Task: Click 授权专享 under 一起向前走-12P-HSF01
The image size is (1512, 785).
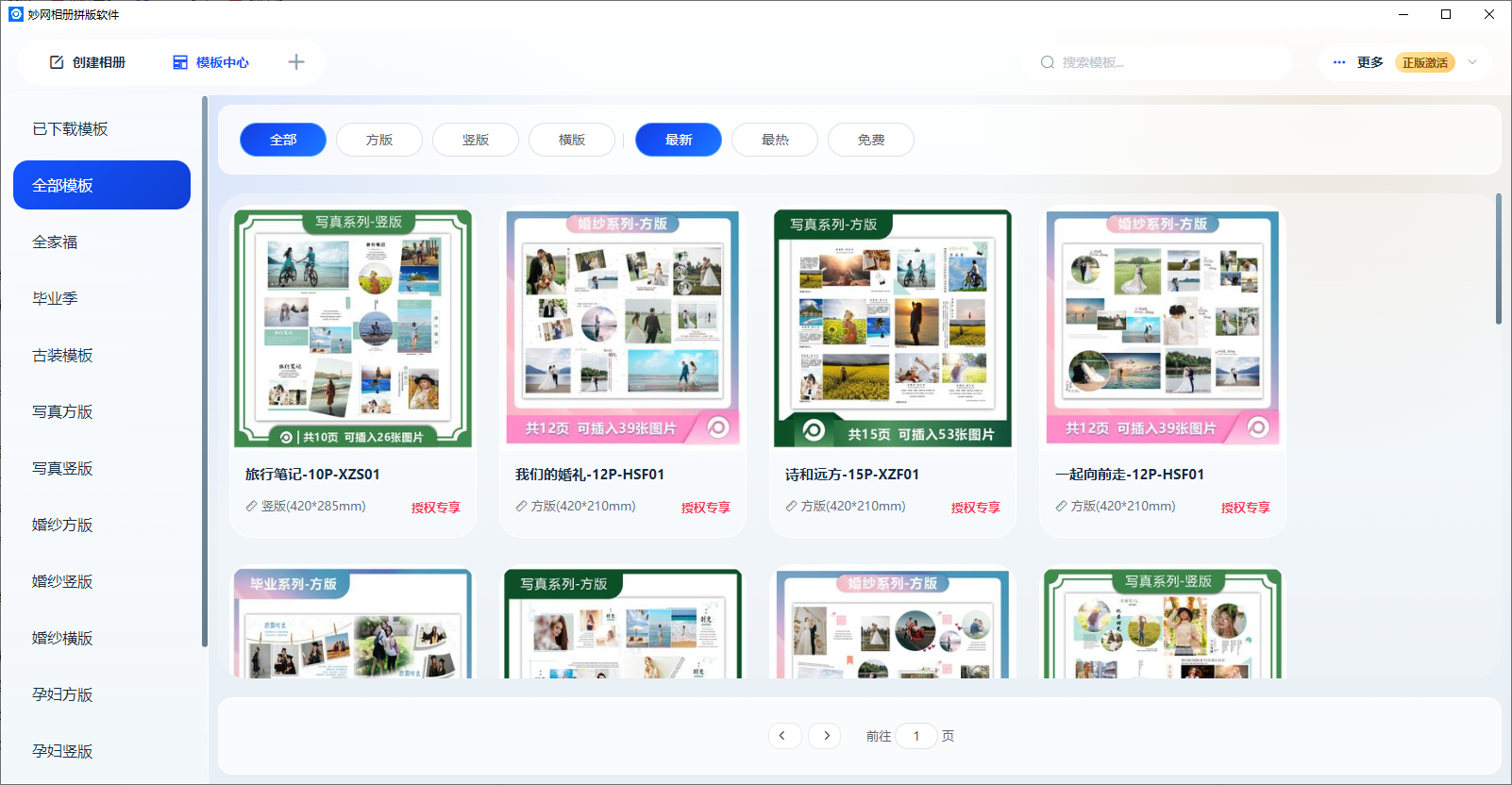Action: [x=1246, y=508]
